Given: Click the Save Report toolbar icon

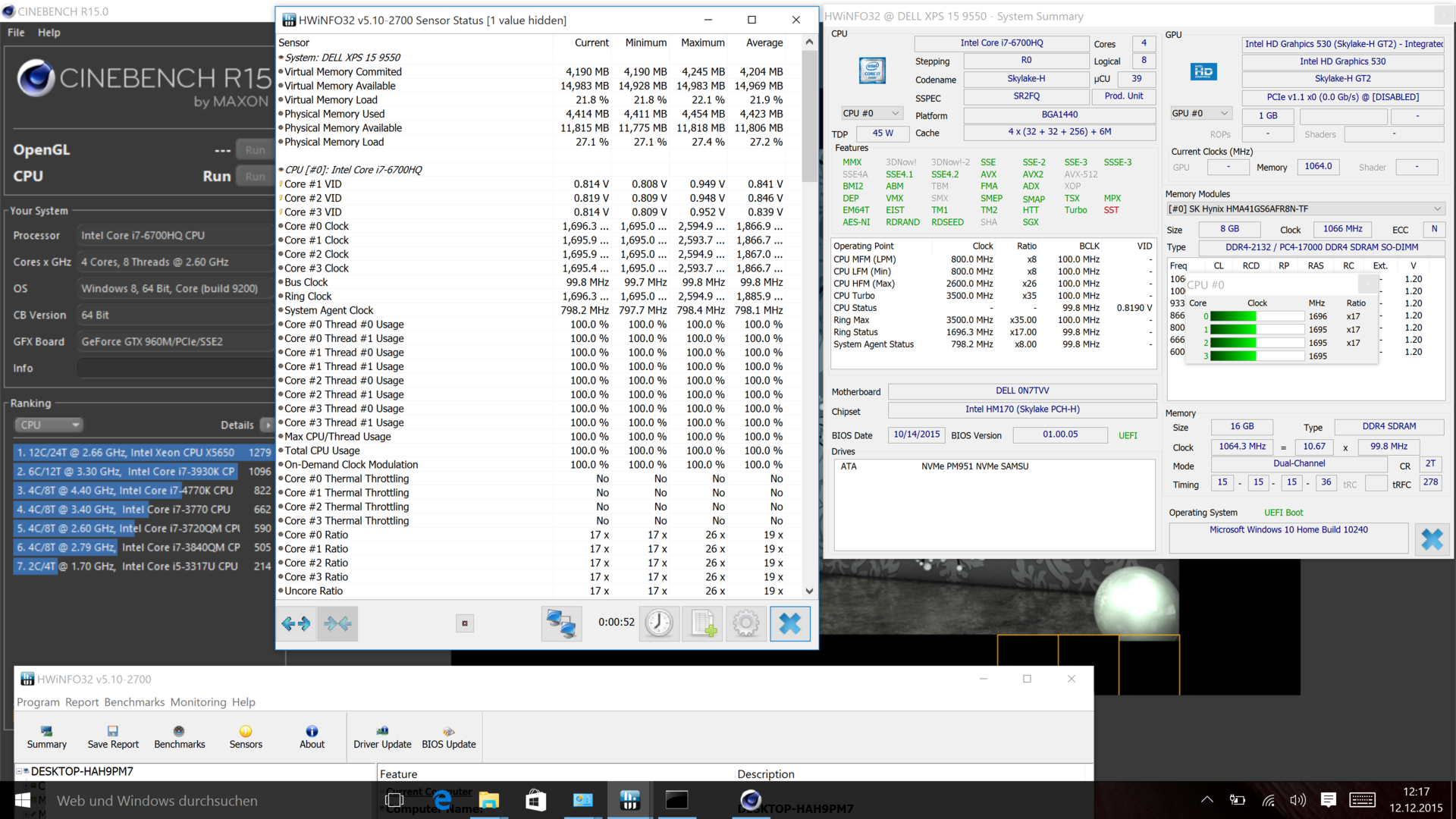Looking at the screenshot, I should [113, 736].
